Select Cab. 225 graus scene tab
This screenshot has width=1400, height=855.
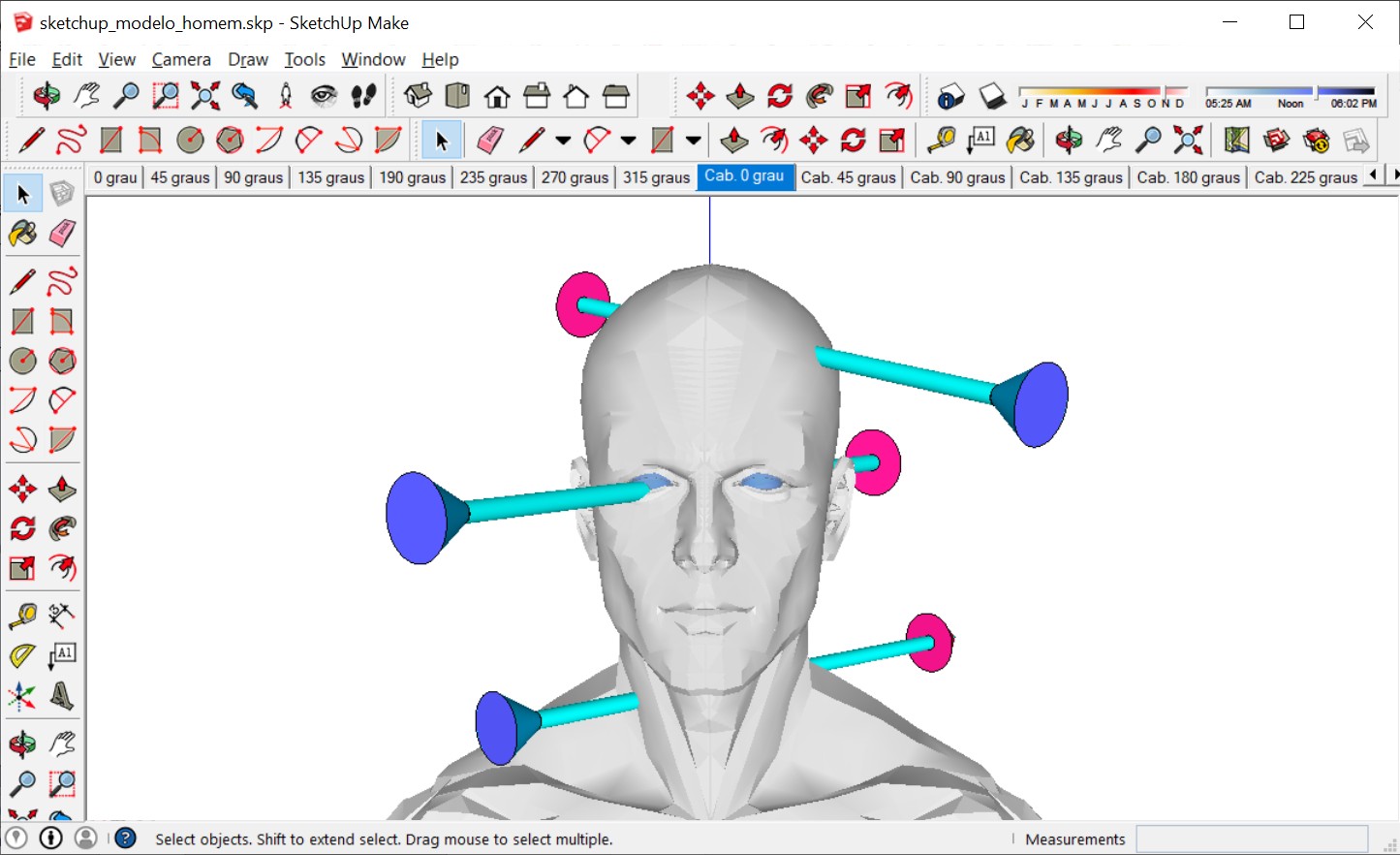point(1306,177)
